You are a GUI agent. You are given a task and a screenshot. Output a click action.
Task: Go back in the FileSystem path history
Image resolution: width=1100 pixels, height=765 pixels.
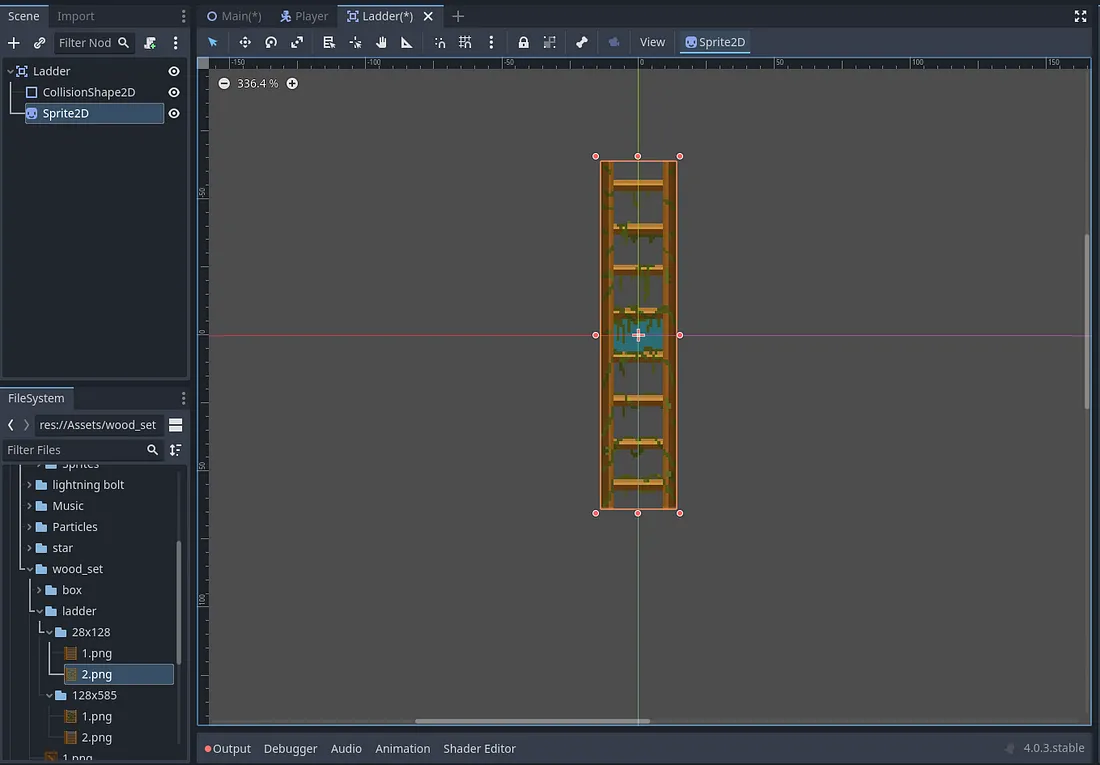[11, 425]
